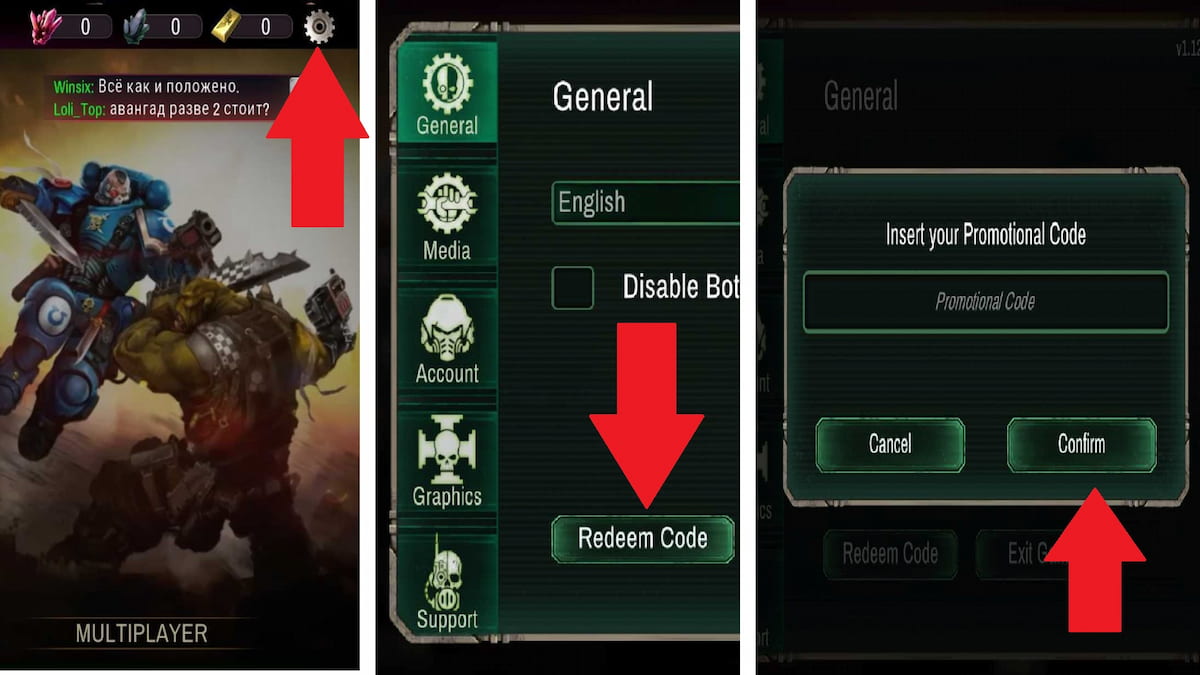The height and width of the screenshot is (675, 1200).
Task: Confirm the promotional code
Action: (x=1081, y=444)
